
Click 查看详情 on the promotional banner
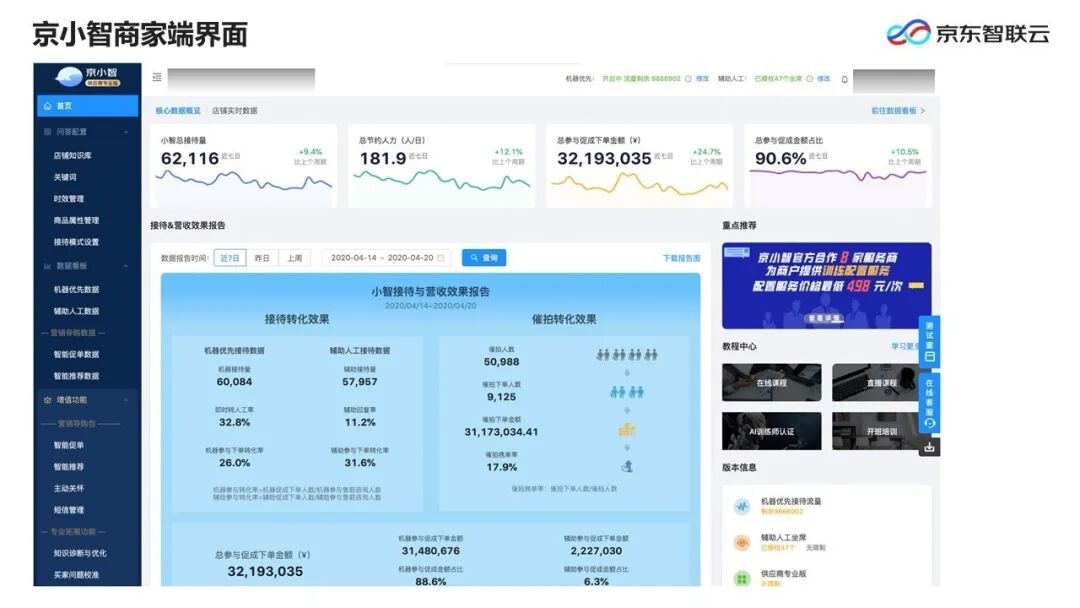(824, 319)
